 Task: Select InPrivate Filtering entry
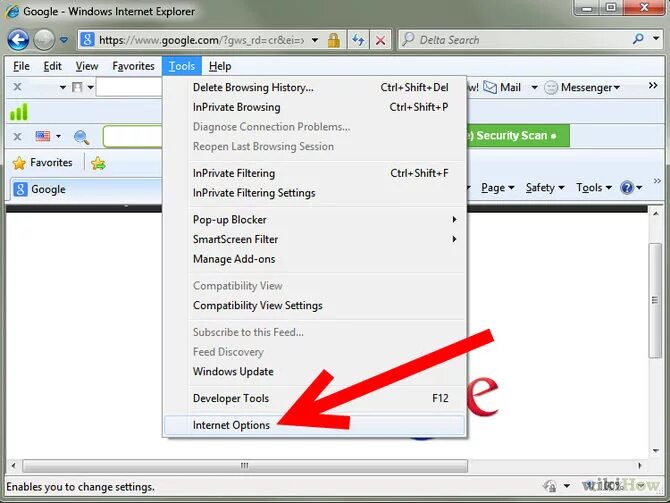click(315, 173)
